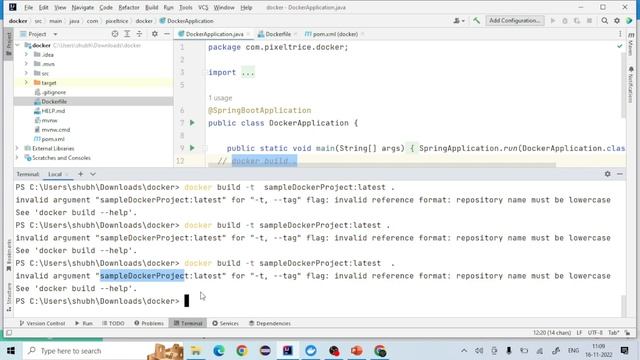This screenshot has height=360, width=640.
Task: Open terminal sessions dropdown arrow
Action: (x=93, y=174)
